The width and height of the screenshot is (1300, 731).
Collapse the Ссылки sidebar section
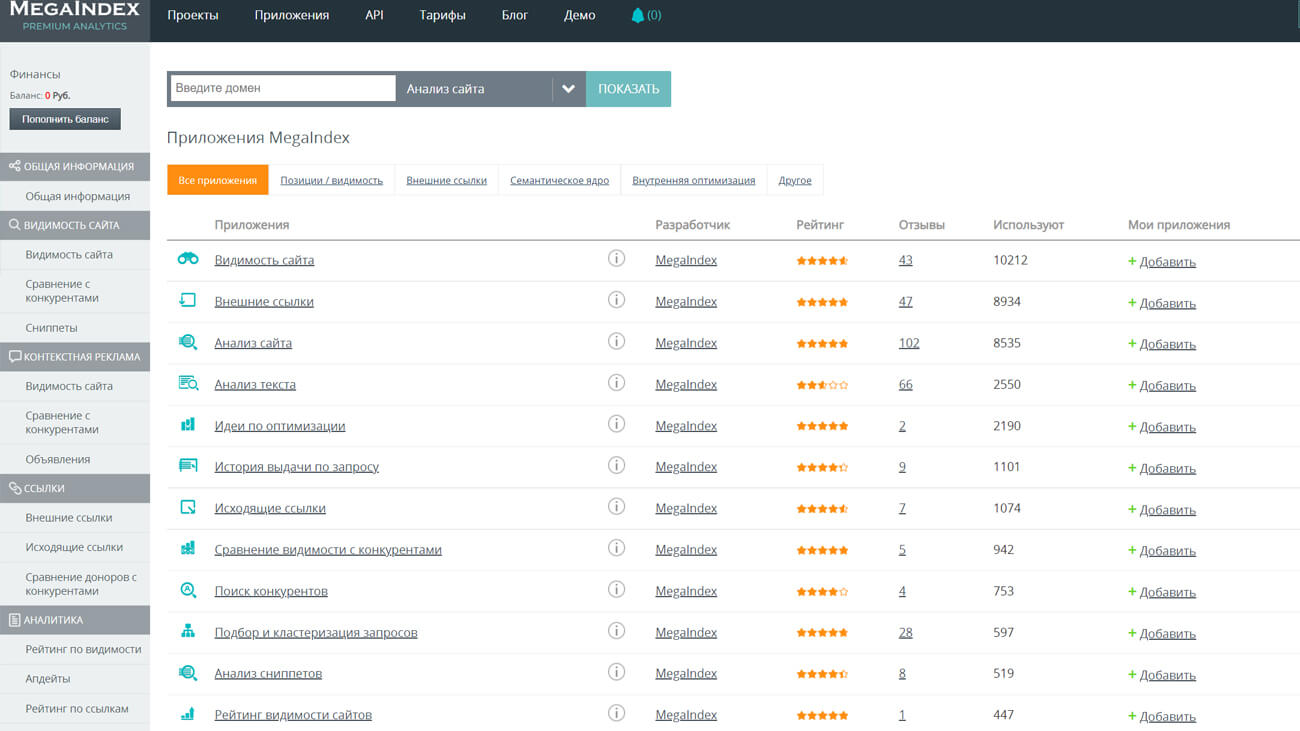coord(75,488)
